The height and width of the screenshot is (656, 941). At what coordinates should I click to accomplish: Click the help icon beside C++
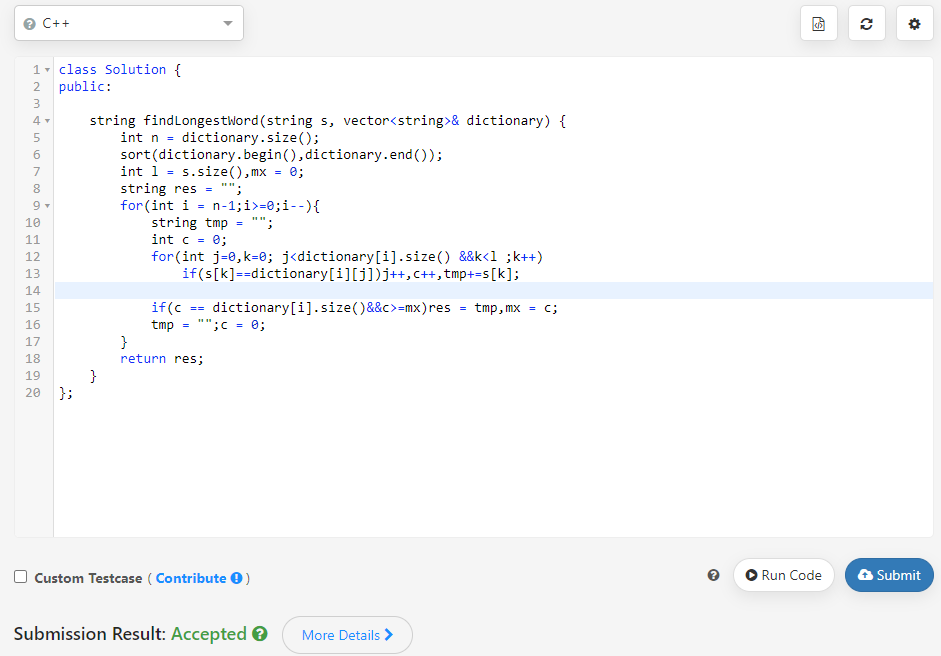point(29,24)
